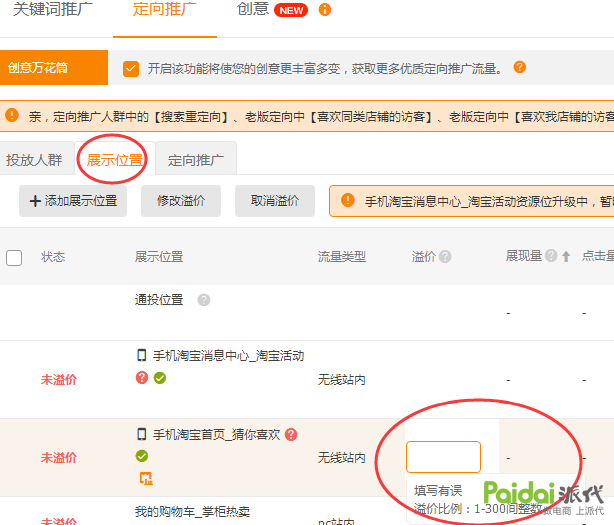The width and height of the screenshot is (614, 525).
Task: Click phone icon before 手机淘宝消息中心_淘宝活动
Action: click(x=141, y=355)
